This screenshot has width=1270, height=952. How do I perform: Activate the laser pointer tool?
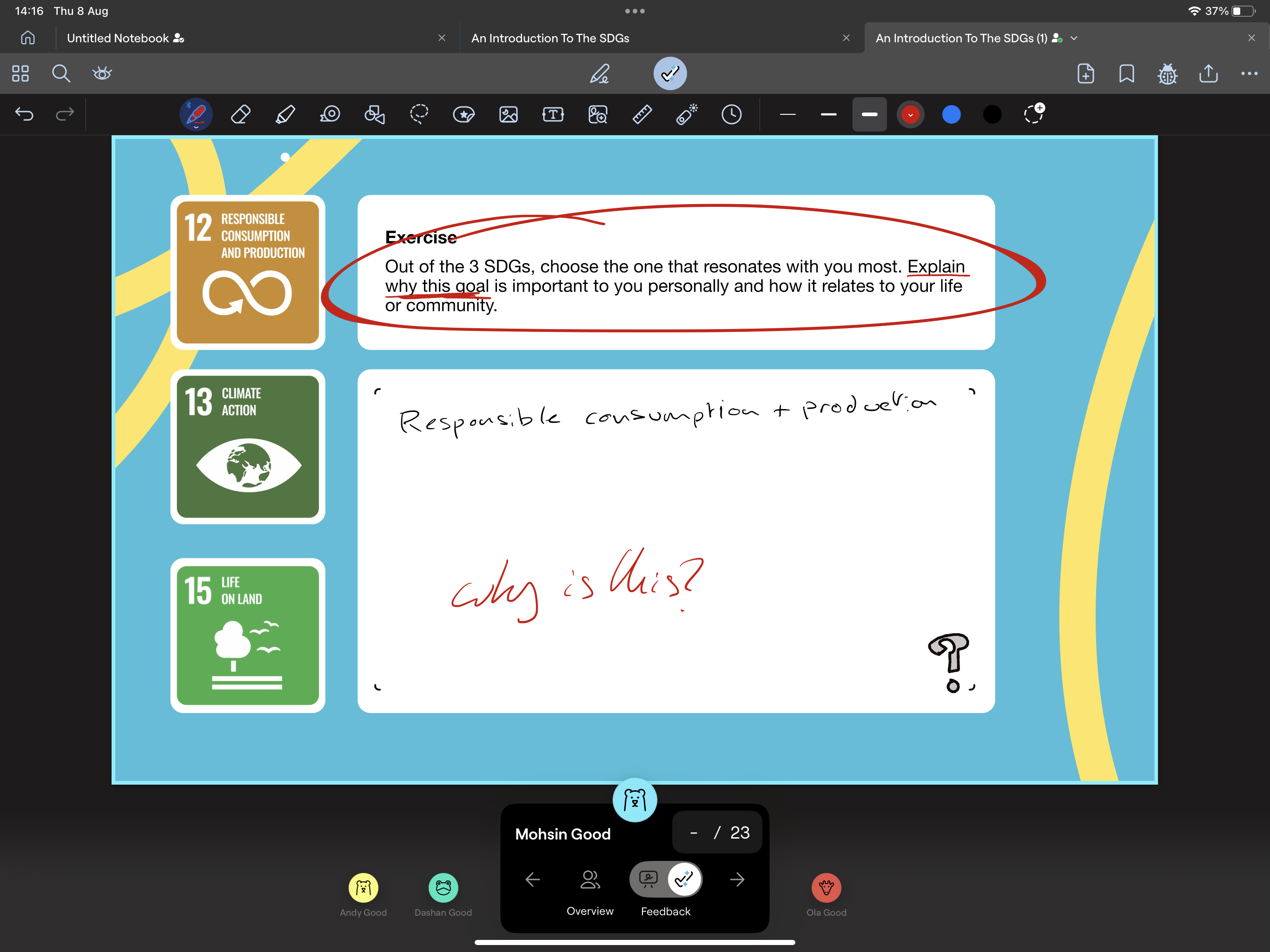687,114
